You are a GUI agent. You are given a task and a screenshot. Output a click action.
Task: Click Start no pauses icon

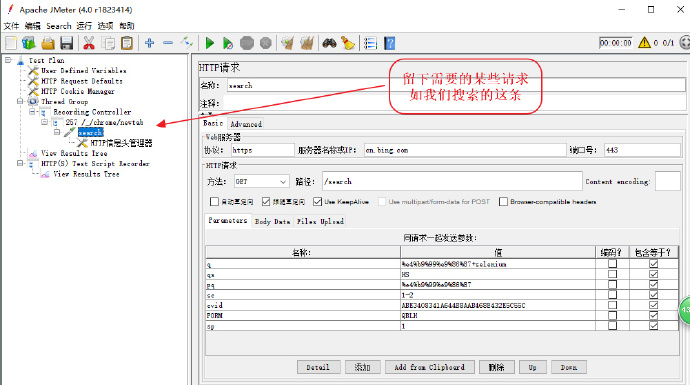tap(228, 43)
